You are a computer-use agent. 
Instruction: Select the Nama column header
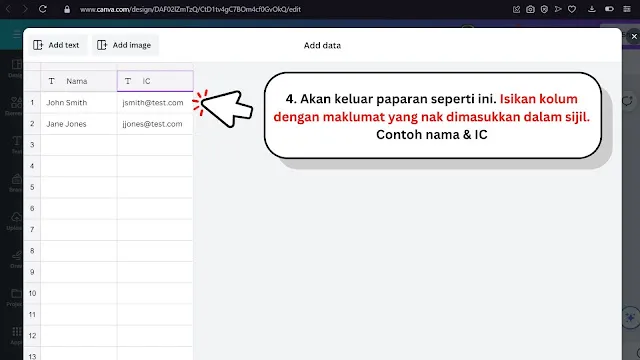click(79, 81)
